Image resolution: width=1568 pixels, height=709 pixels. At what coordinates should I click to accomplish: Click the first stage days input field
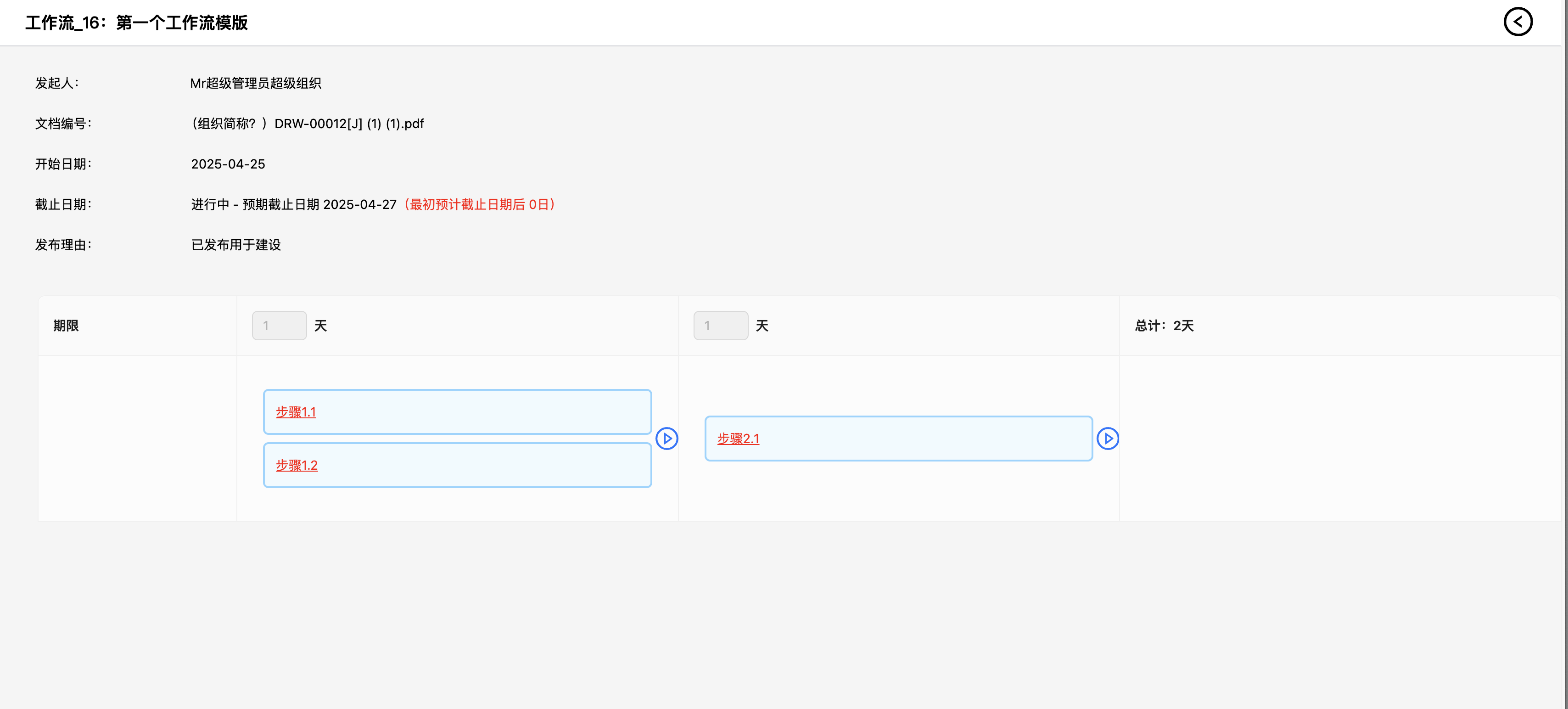(x=280, y=326)
